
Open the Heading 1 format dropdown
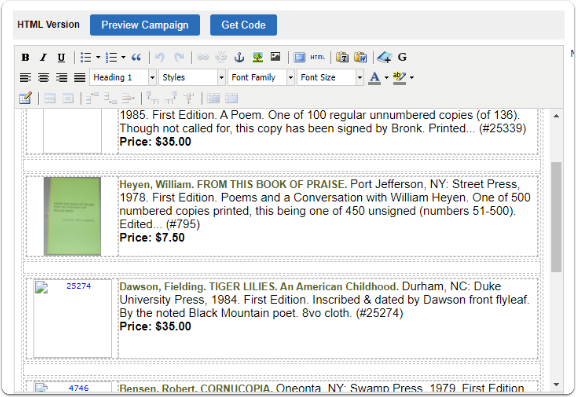coord(123,78)
